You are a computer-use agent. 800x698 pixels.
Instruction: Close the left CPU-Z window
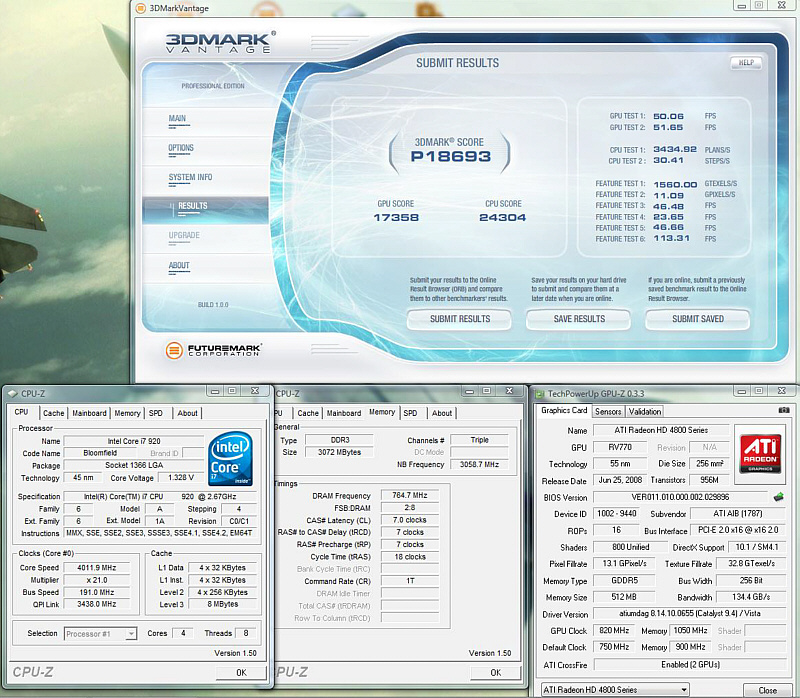255,391
